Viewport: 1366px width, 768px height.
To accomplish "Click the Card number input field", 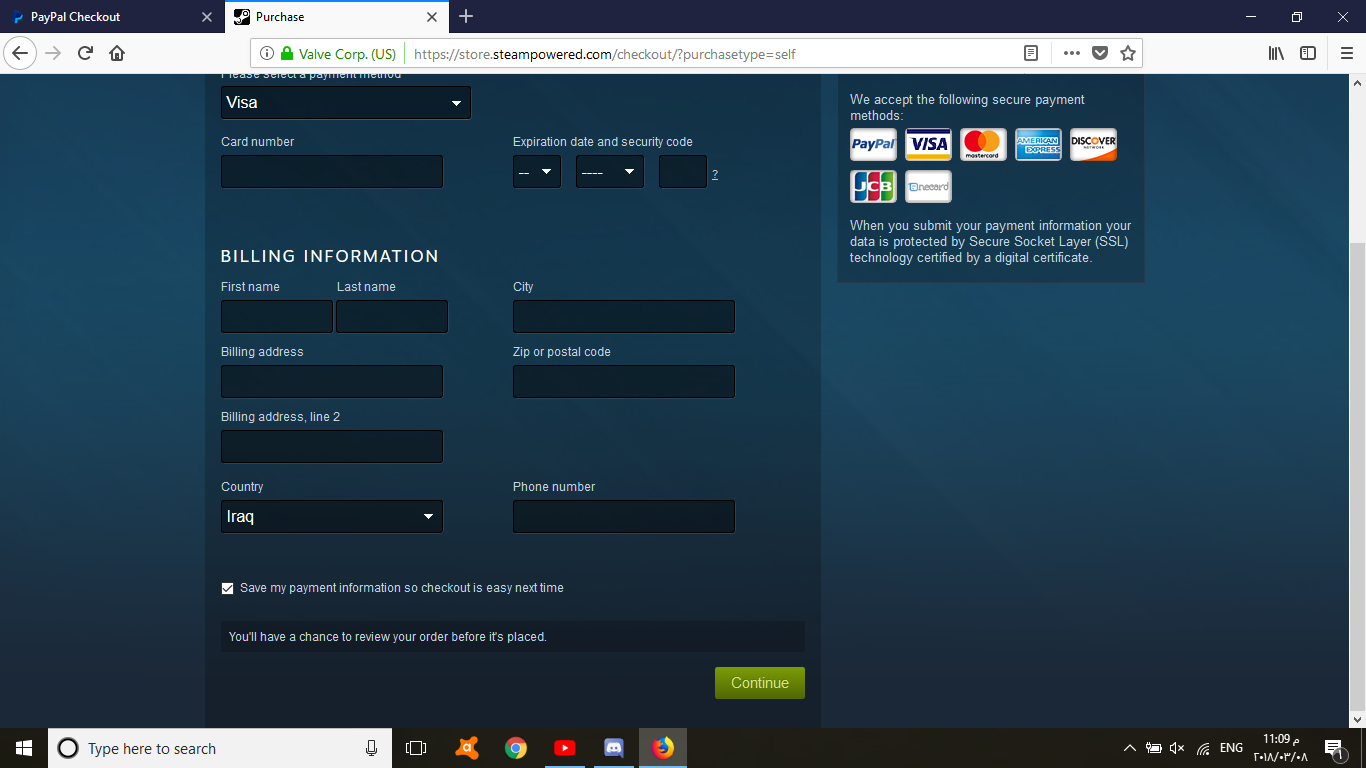I will tap(332, 172).
